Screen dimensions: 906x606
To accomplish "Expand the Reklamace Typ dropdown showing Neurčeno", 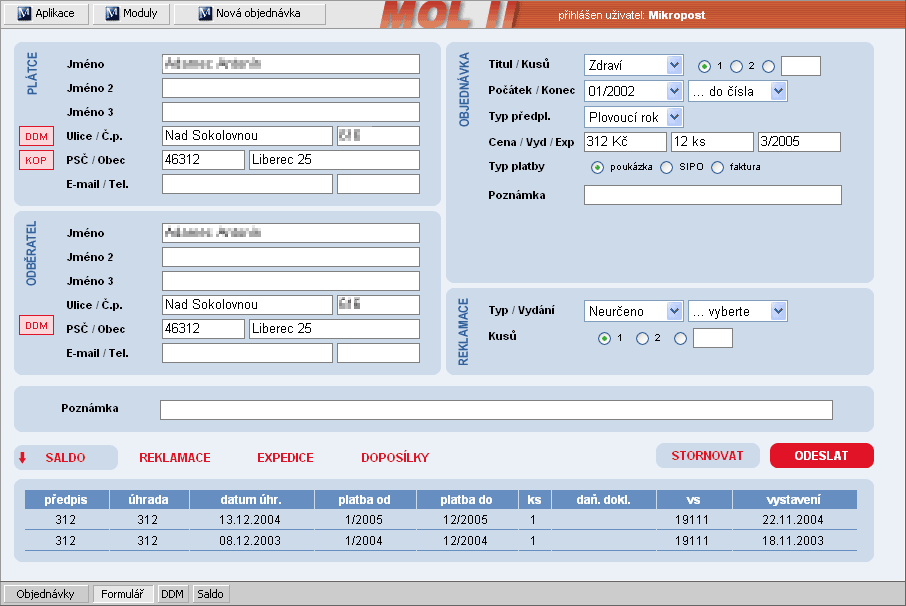I will 674,312.
